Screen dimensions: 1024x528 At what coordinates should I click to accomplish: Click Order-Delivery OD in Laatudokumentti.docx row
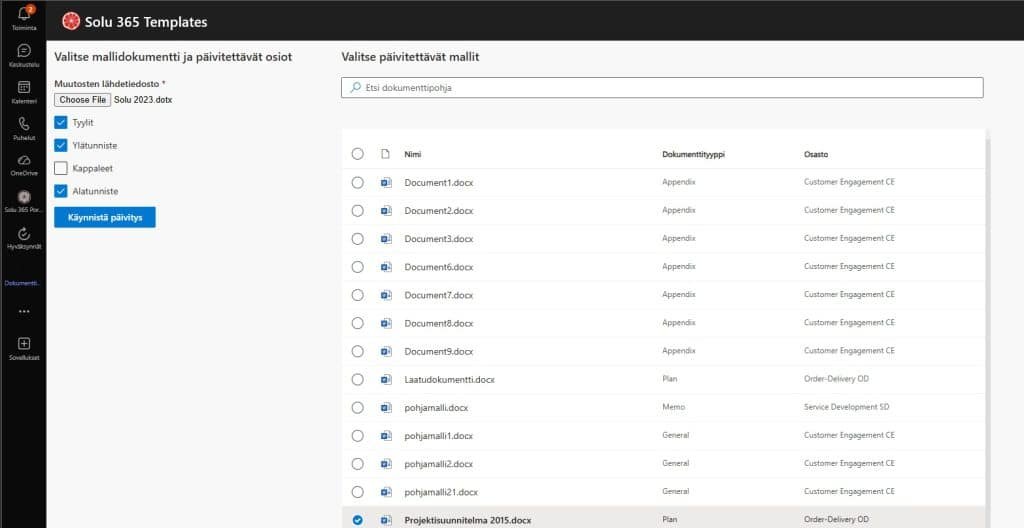click(837, 379)
